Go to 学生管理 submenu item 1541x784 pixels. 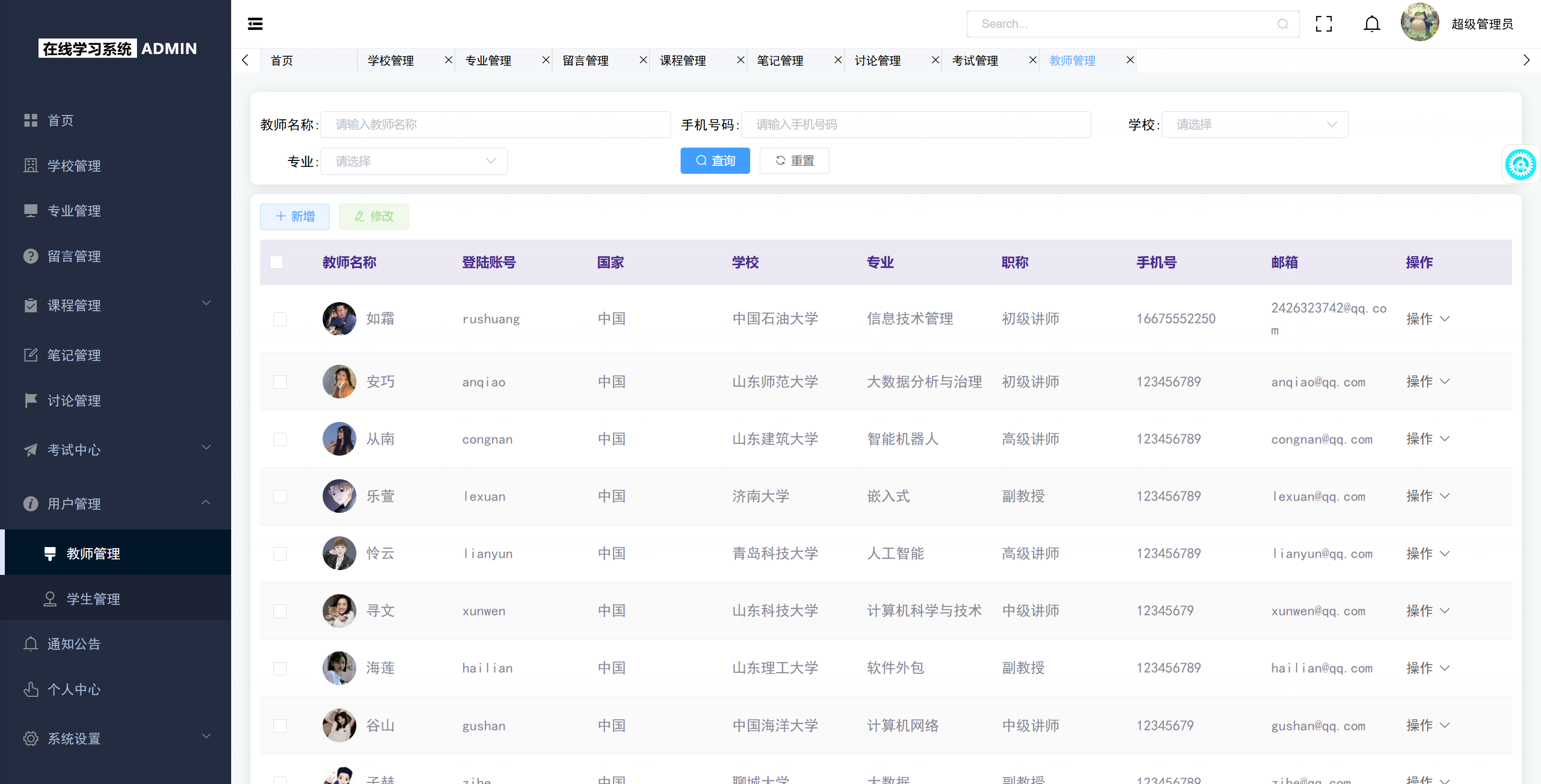[93, 598]
